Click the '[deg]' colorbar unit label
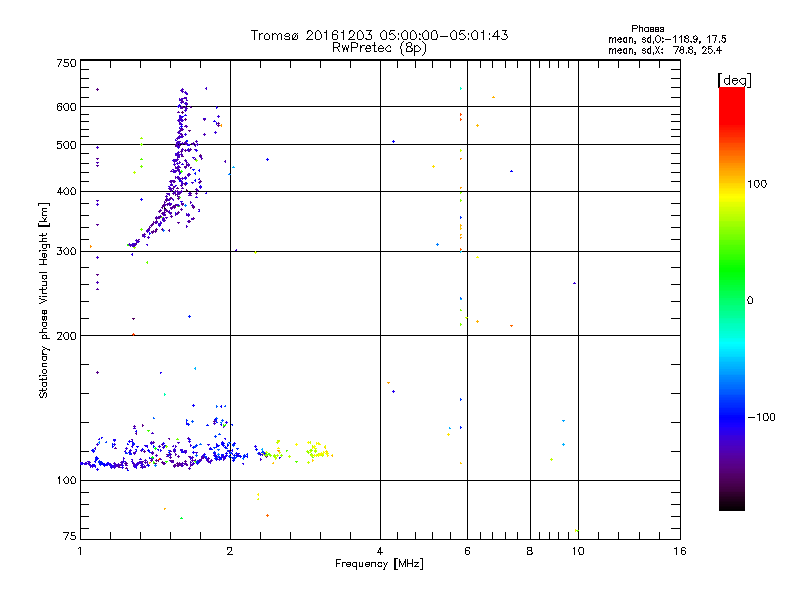800x600 pixels. coord(734,80)
